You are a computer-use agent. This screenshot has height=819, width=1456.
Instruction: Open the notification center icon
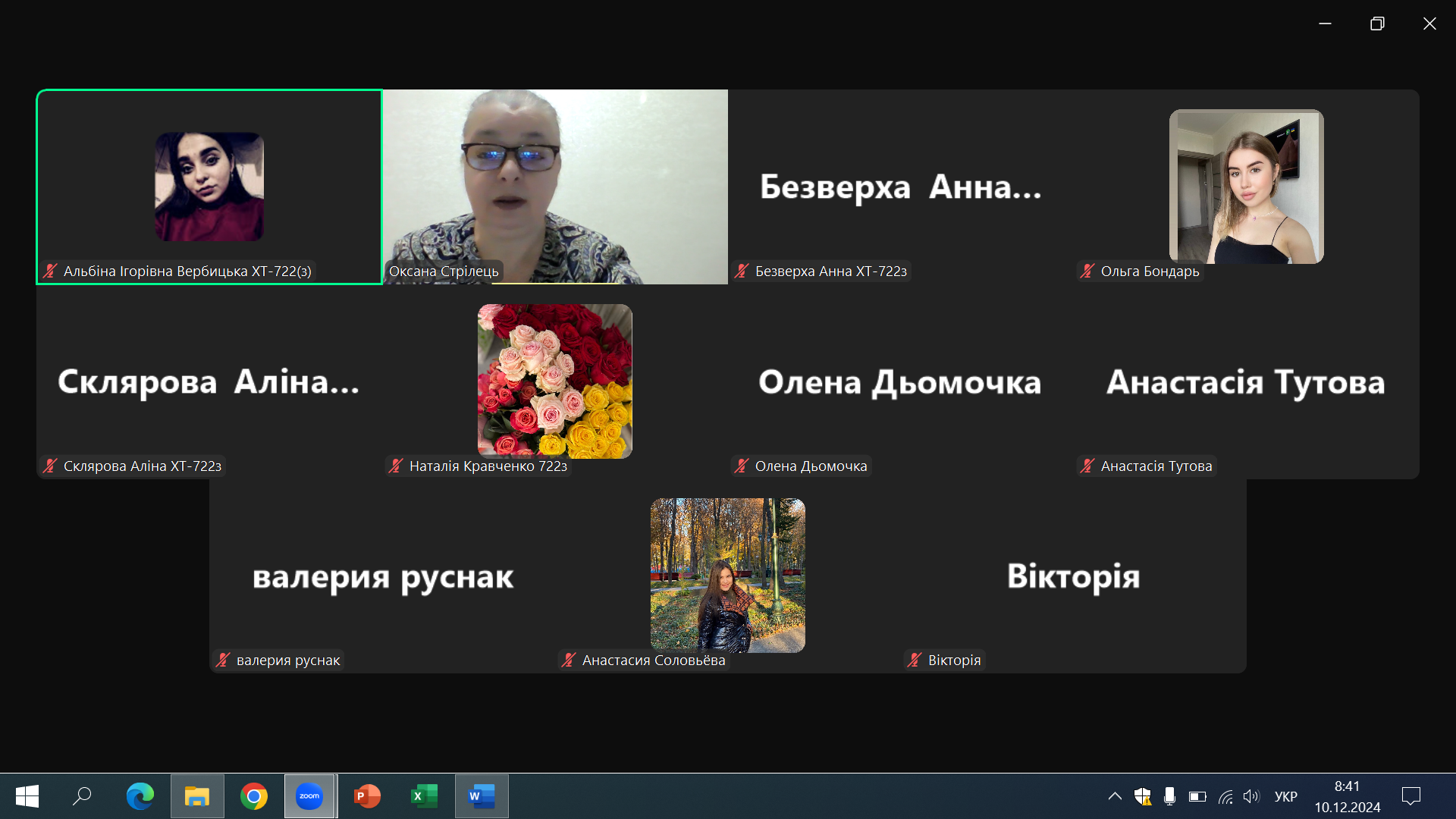click(x=1411, y=796)
